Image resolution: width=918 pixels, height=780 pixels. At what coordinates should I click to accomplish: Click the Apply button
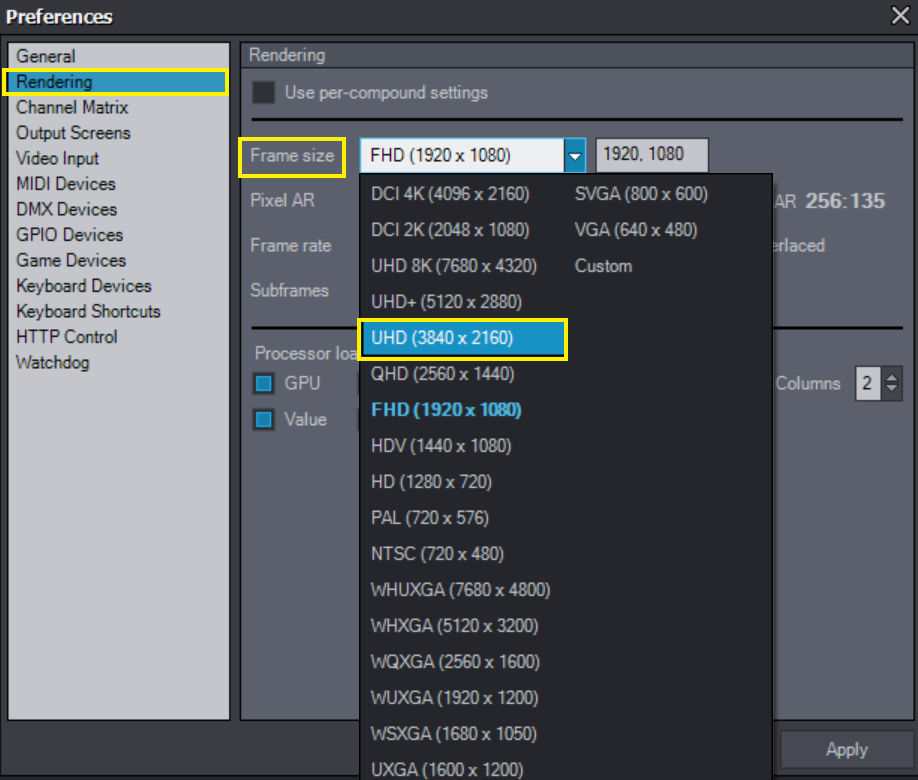[x=846, y=750]
